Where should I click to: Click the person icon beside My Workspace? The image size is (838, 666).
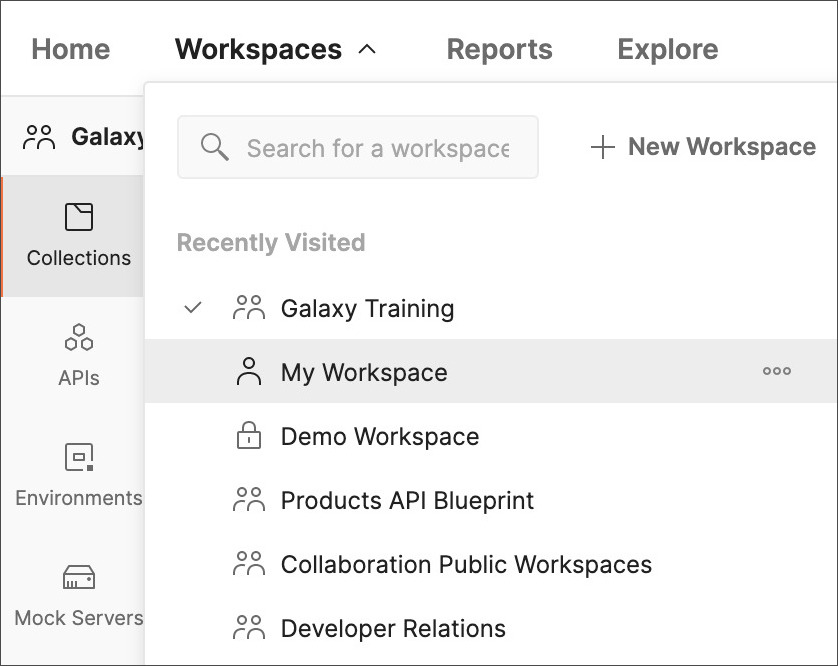point(247,372)
